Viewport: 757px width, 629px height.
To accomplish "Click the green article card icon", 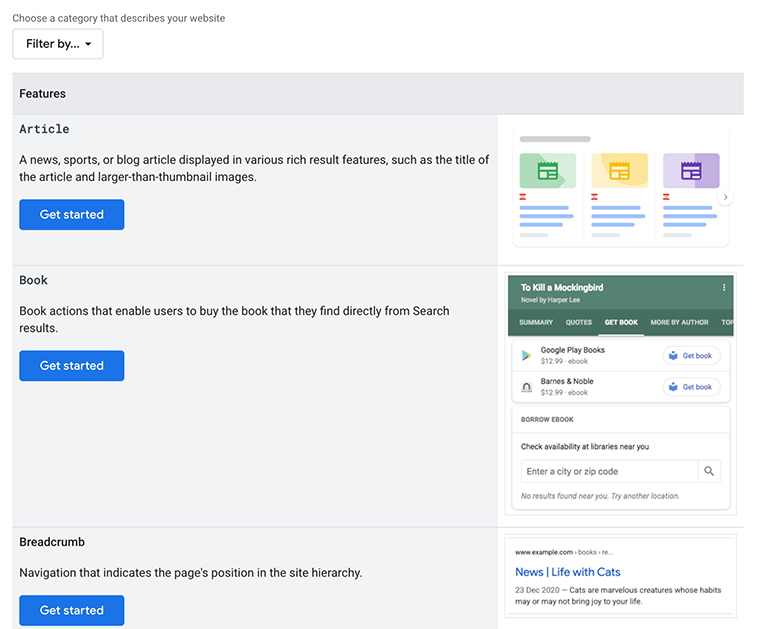I will tap(547, 170).
